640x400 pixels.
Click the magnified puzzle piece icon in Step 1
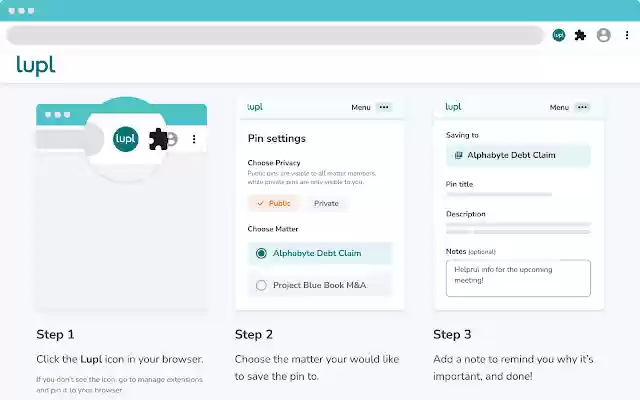[x=158, y=139]
